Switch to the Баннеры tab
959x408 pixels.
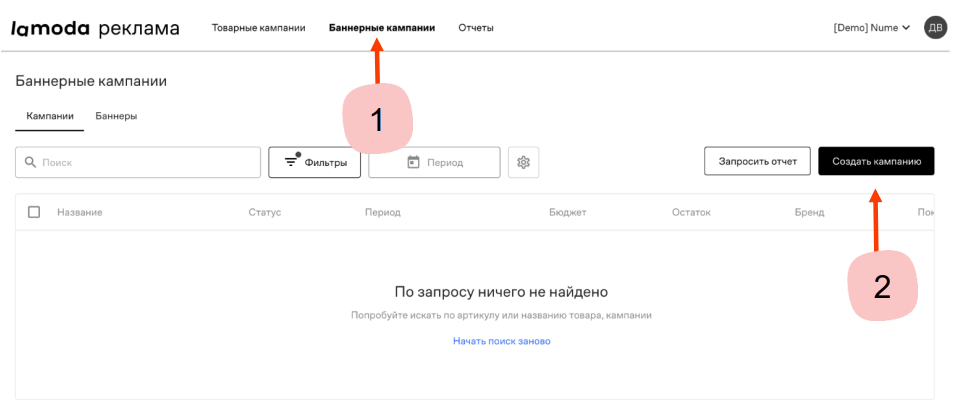coord(116,116)
